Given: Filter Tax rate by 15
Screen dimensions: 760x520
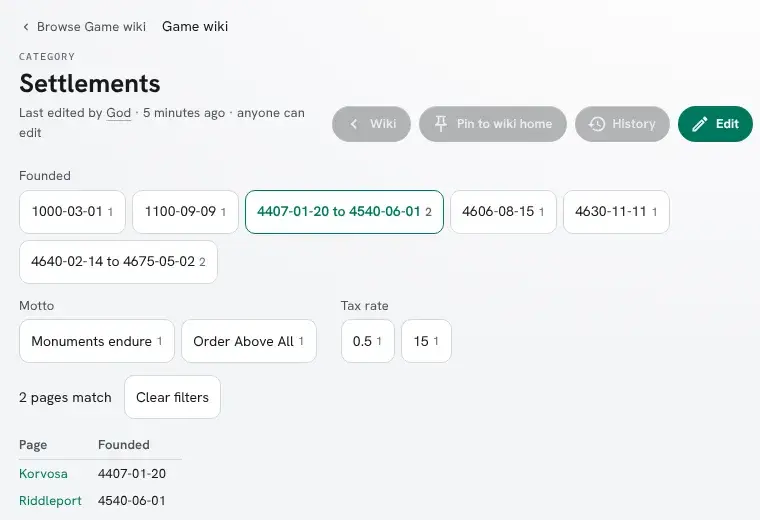Looking at the screenshot, I should [426, 341].
